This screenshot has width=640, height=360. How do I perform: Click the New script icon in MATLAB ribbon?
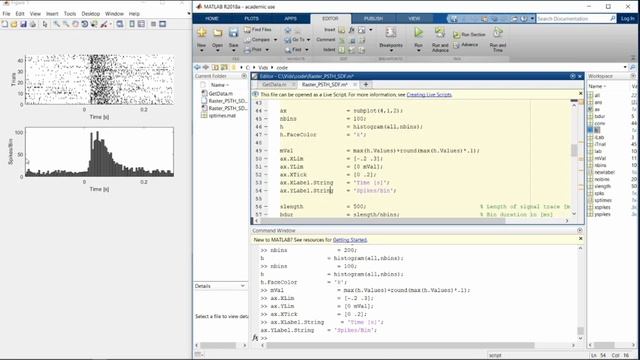coord(202,33)
